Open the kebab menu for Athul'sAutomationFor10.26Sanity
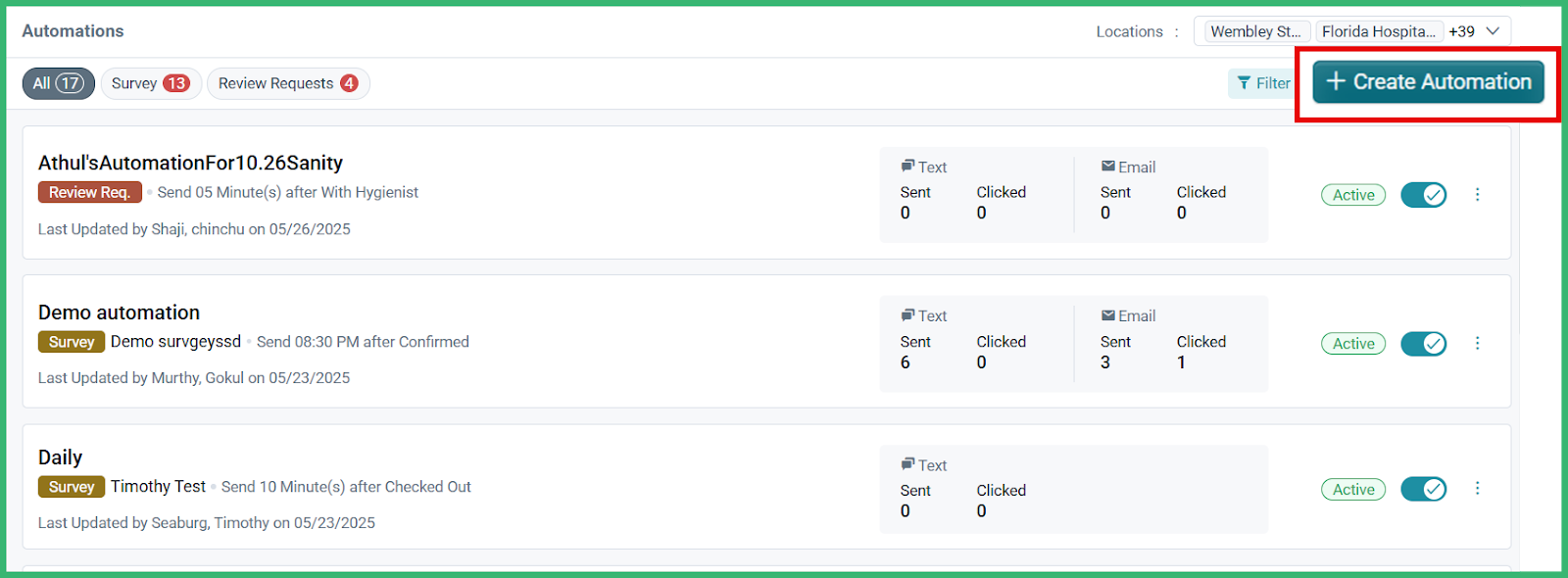The height and width of the screenshot is (578, 1568). pyautogui.click(x=1478, y=194)
